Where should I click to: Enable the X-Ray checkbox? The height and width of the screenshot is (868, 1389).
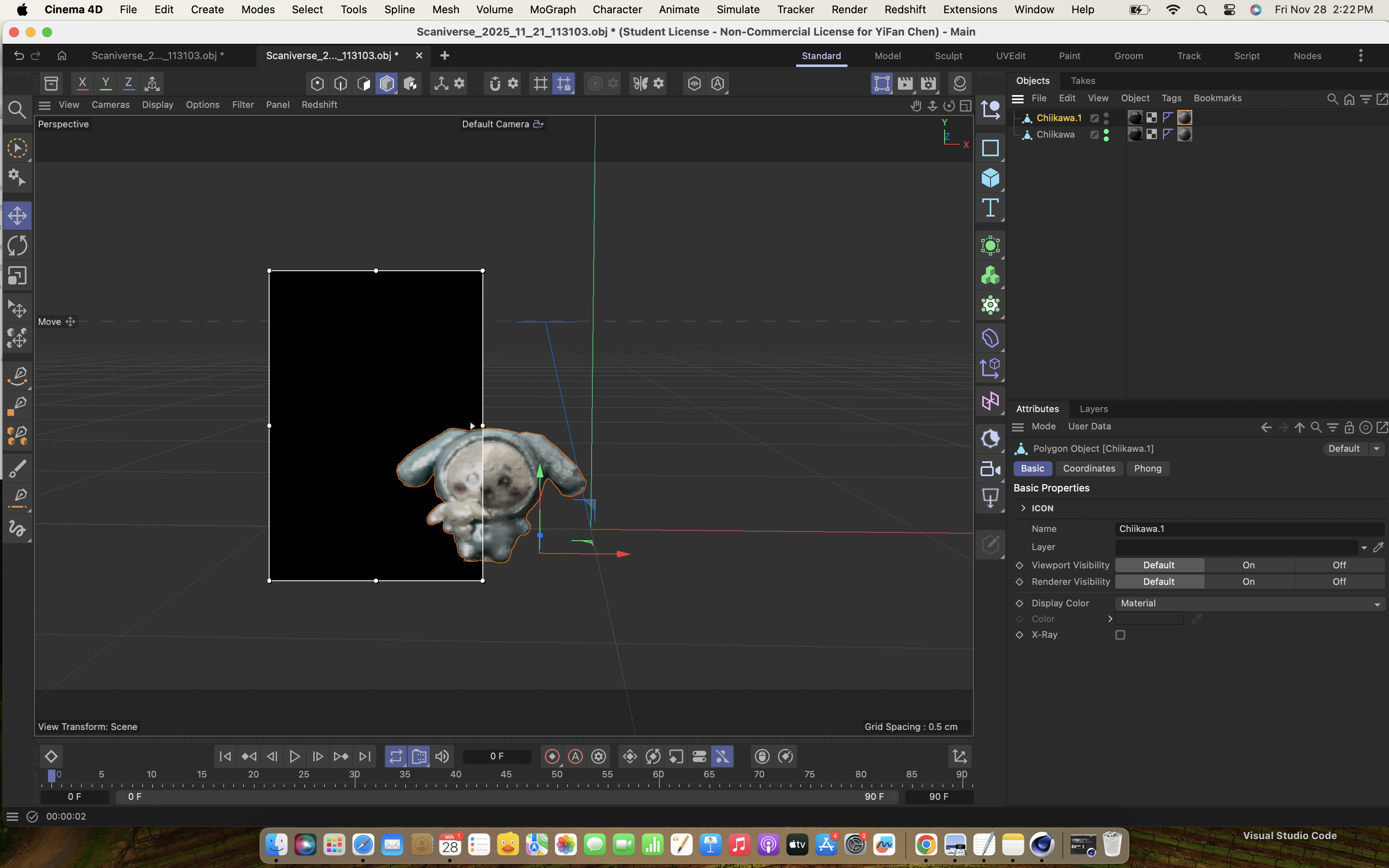click(x=1120, y=635)
